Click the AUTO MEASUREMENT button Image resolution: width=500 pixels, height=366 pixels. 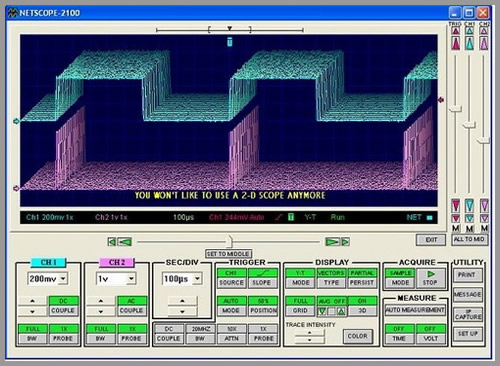click(x=415, y=310)
